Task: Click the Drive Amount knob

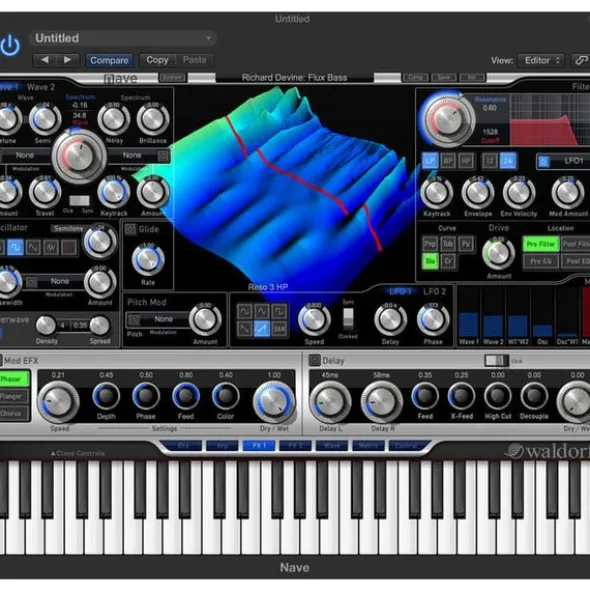Action: [498, 253]
